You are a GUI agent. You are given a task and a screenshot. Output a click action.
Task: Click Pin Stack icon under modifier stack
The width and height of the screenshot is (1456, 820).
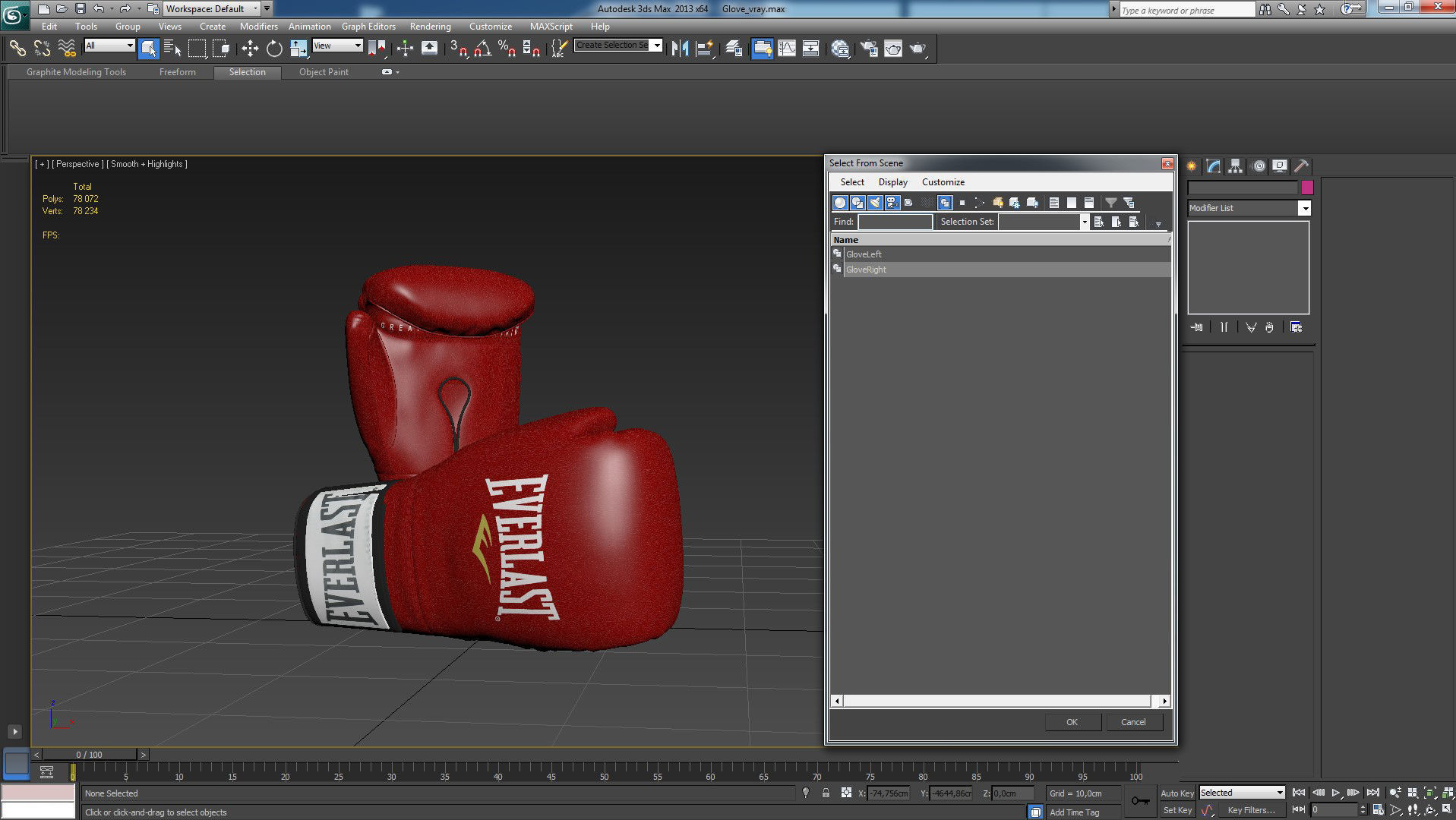tap(1197, 327)
